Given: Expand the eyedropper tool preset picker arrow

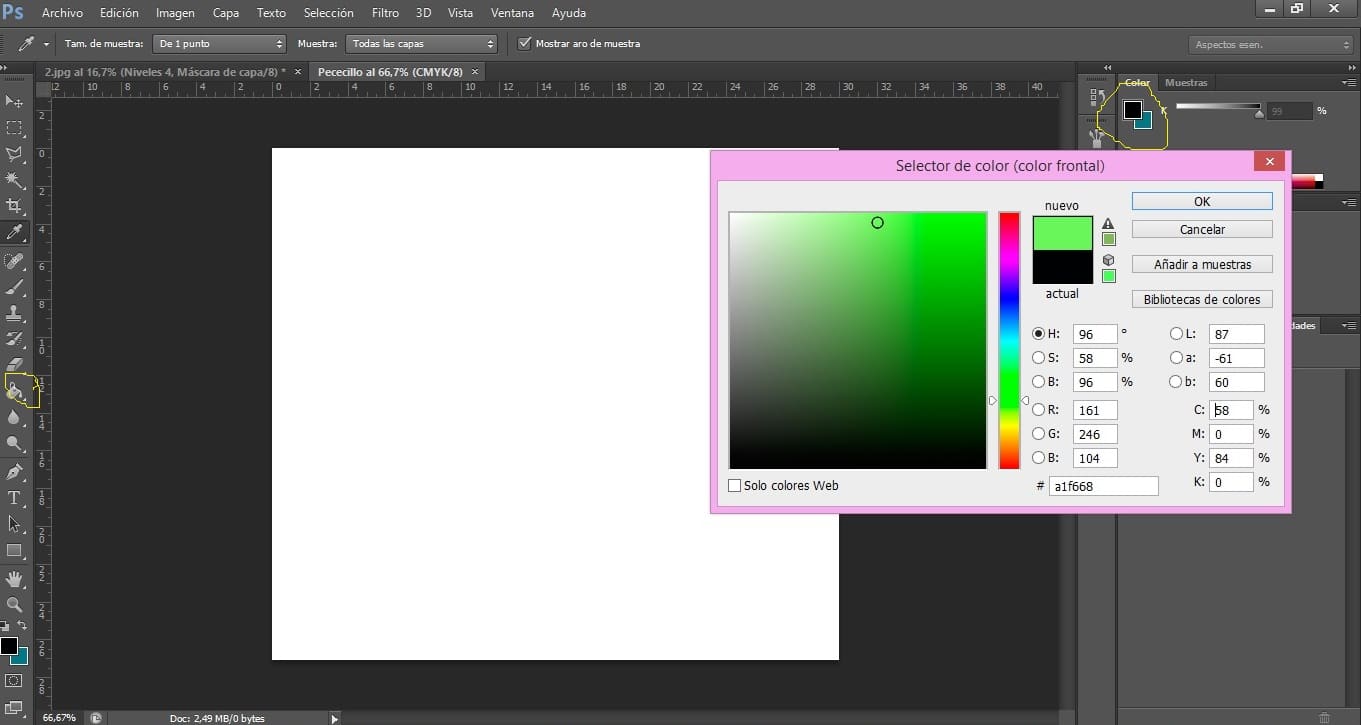Looking at the screenshot, I should (46, 44).
